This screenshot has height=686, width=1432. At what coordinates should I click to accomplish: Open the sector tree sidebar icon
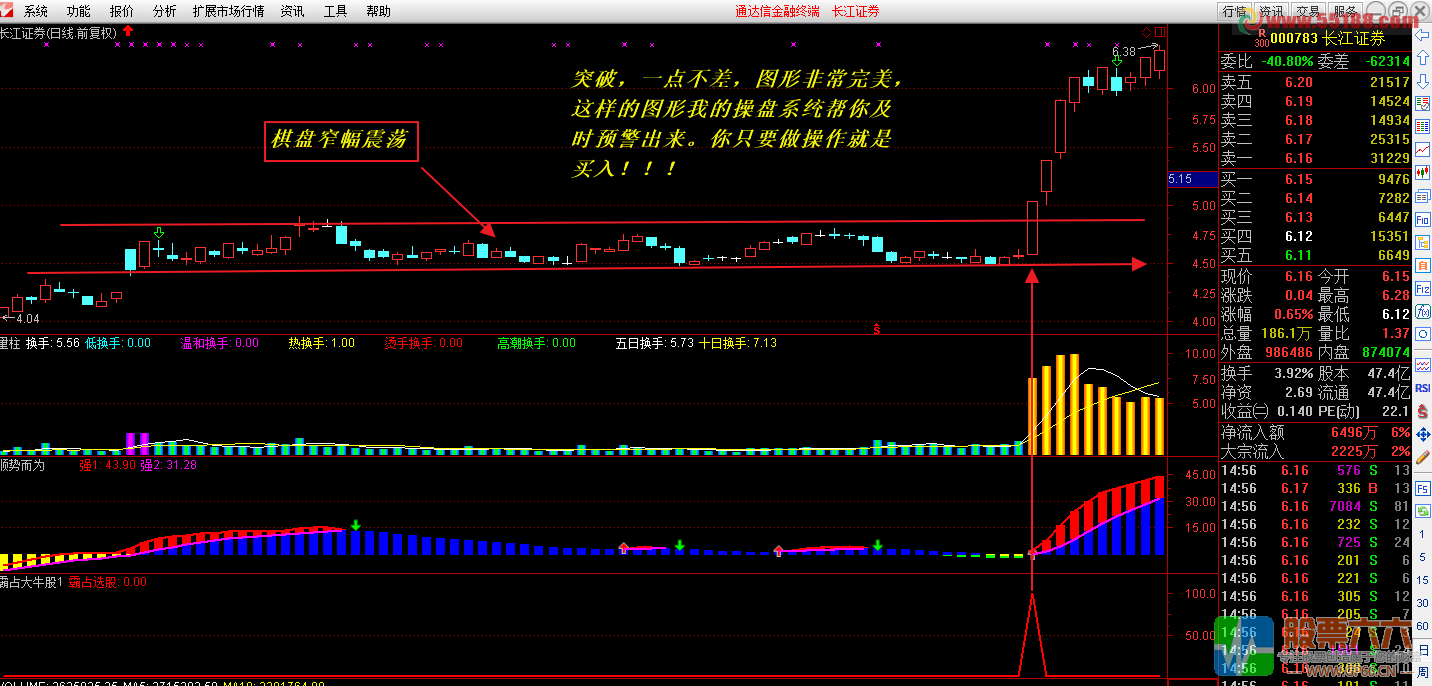(x=1422, y=242)
